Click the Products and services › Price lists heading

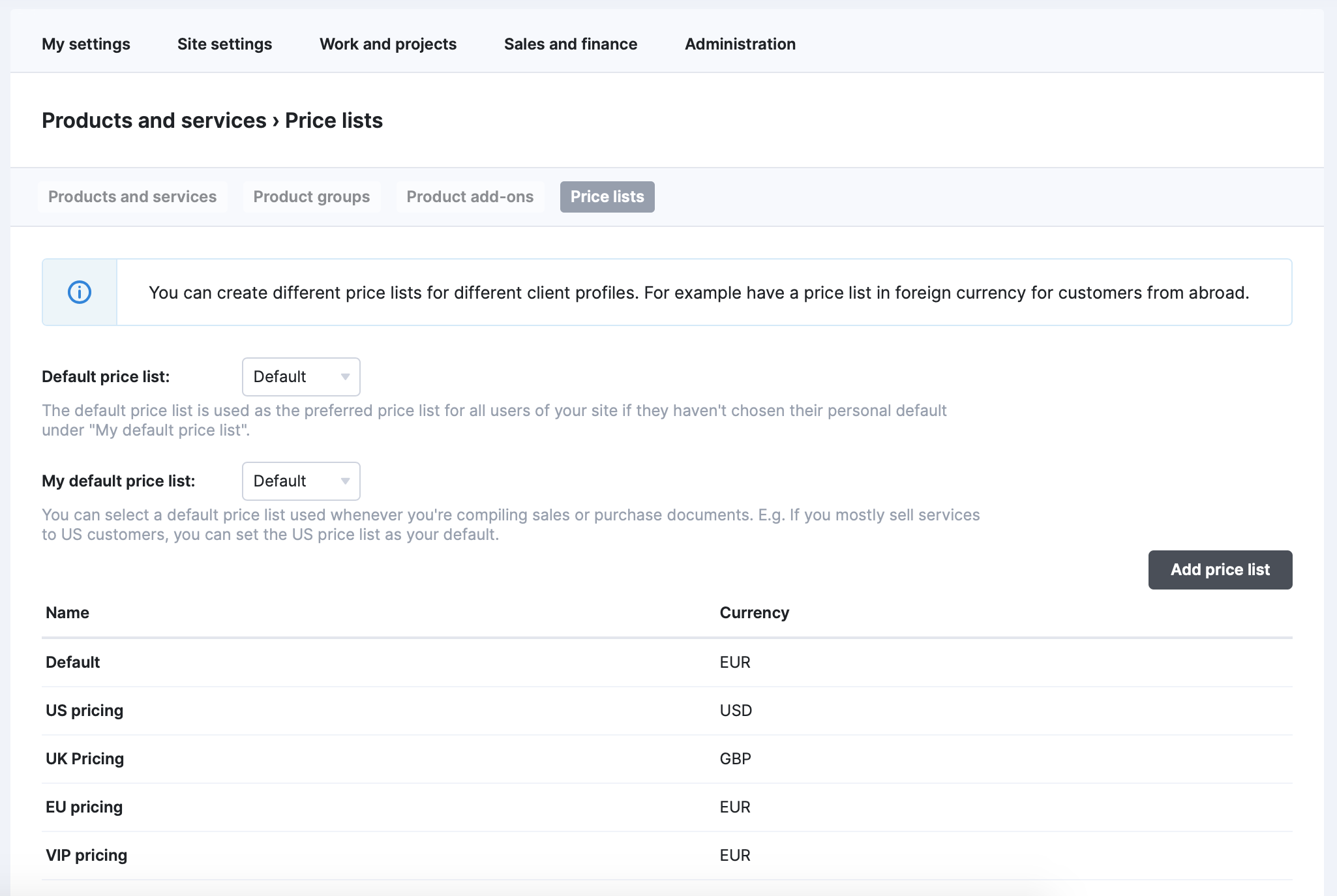pyautogui.click(x=212, y=121)
